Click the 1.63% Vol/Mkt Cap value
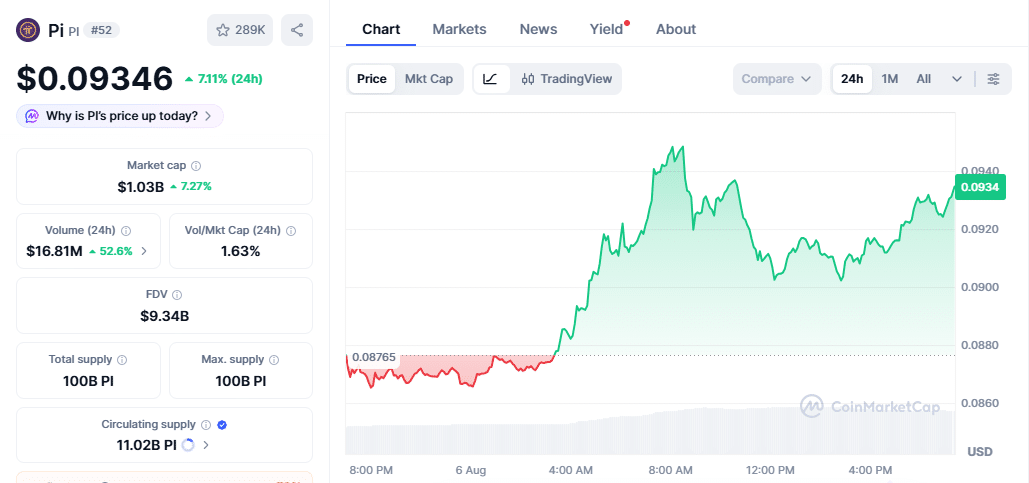This screenshot has width=1029, height=483. click(x=240, y=251)
